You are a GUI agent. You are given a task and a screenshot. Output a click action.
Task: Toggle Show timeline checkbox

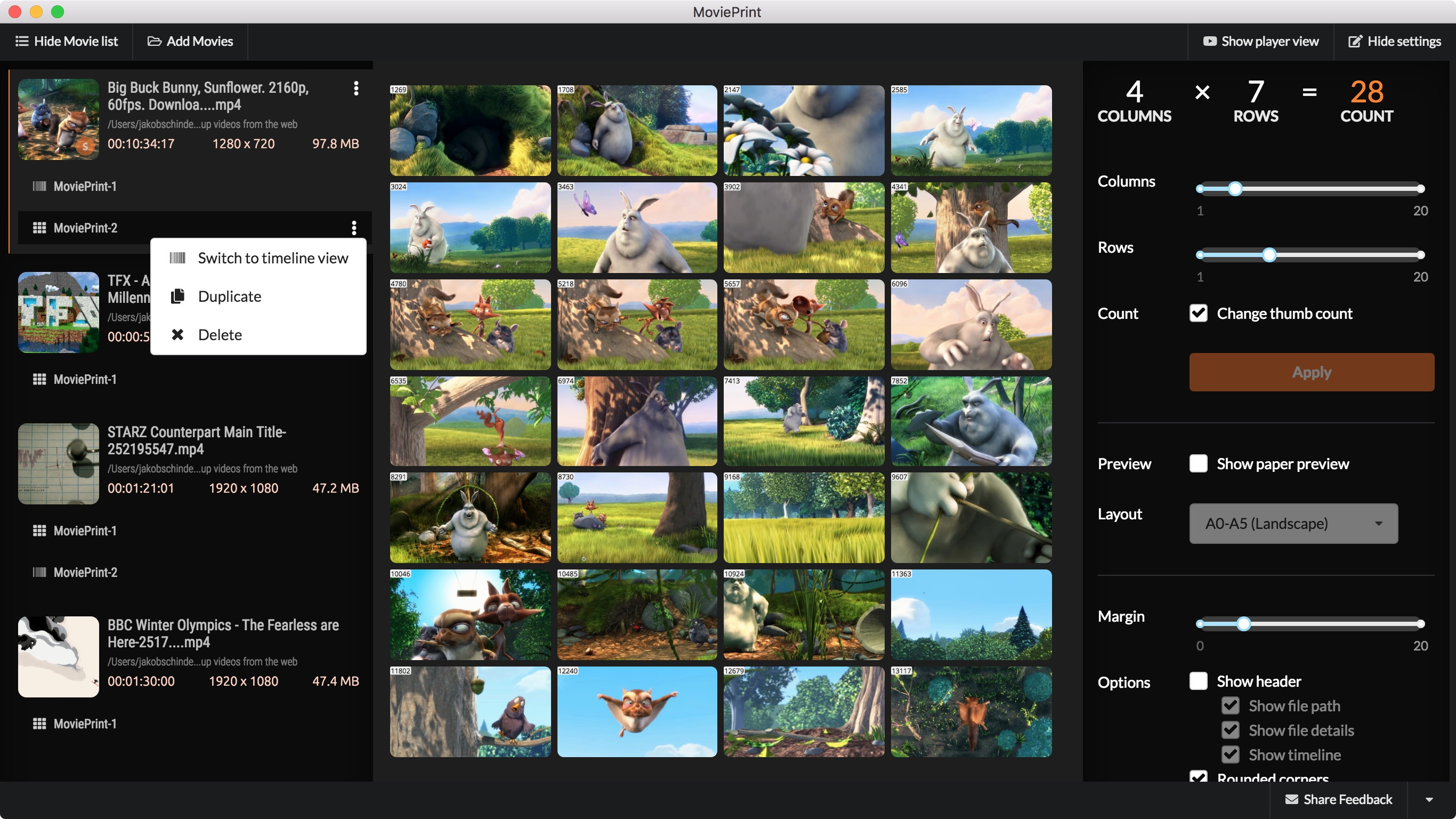1231,754
